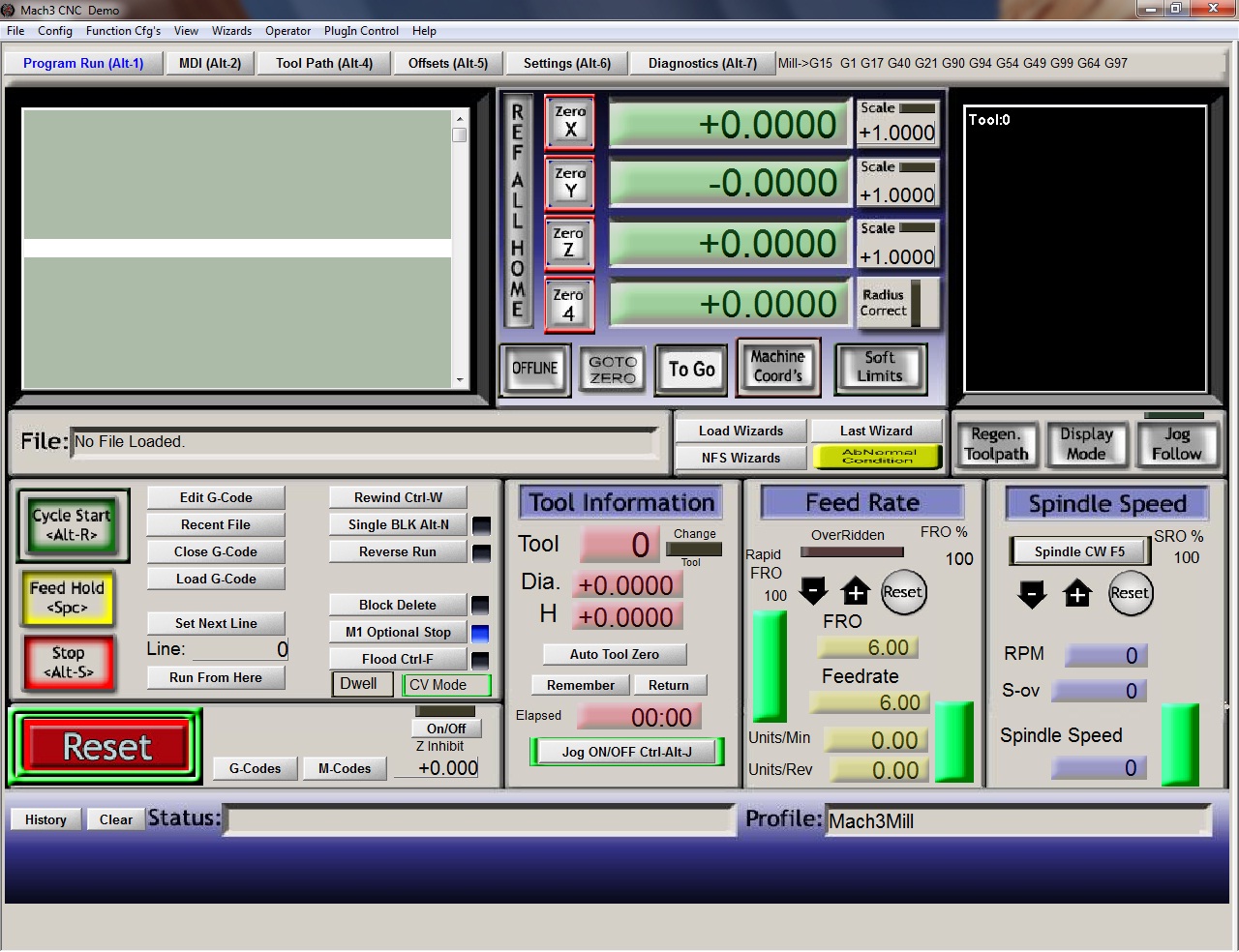Open the File menu

click(15, 31)
